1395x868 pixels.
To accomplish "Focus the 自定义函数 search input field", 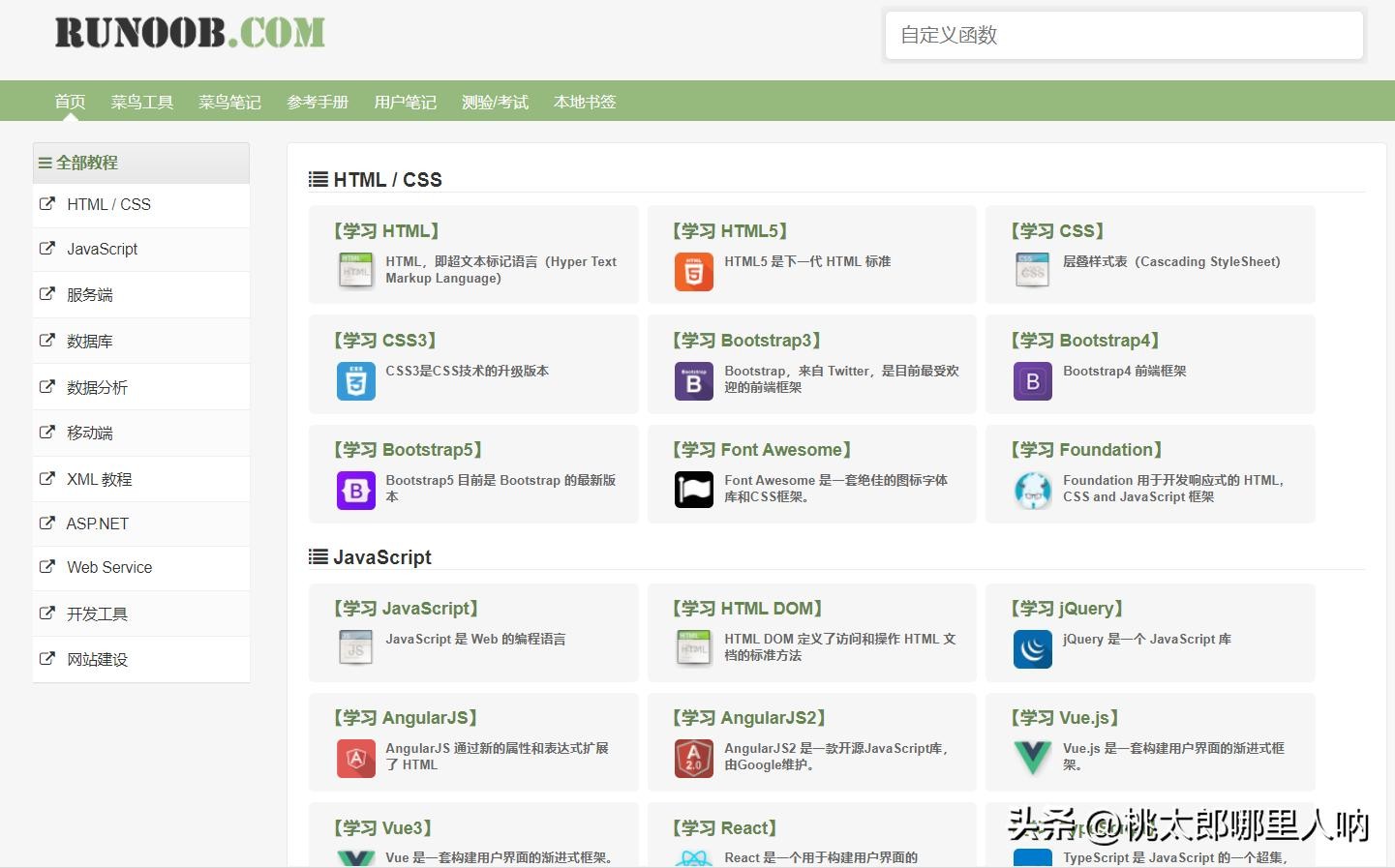I will [1123, 36].
